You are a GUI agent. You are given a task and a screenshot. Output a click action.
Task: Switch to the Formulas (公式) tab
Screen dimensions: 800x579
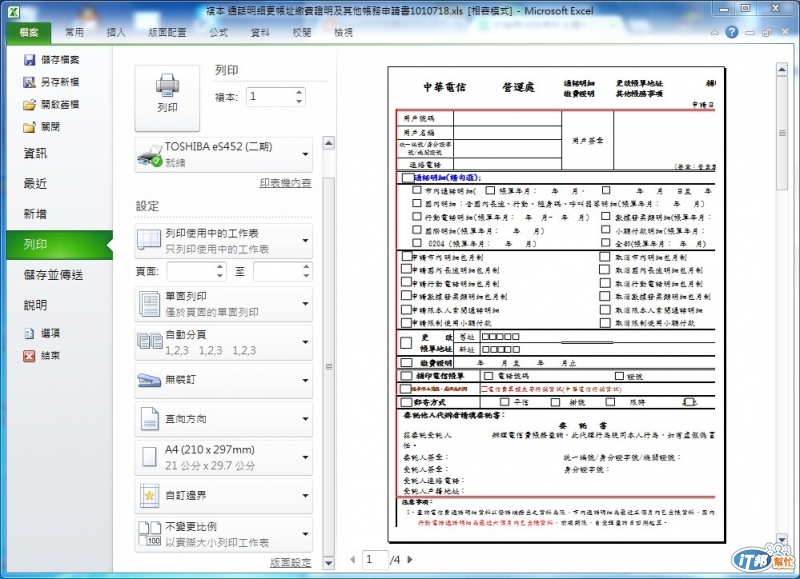point(218,33)
